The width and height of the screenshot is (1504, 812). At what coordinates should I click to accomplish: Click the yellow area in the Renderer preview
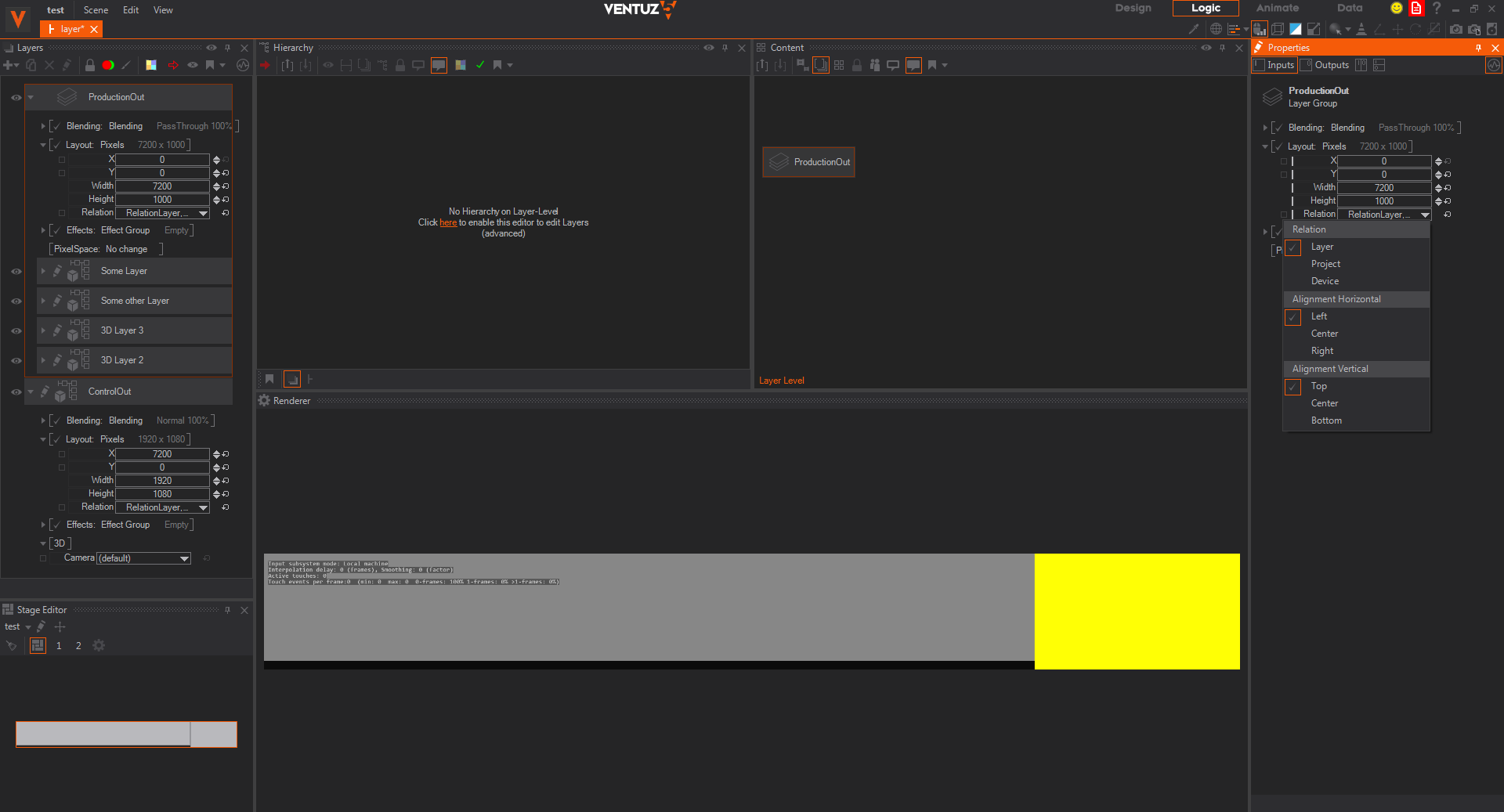tap(1137, 611)
